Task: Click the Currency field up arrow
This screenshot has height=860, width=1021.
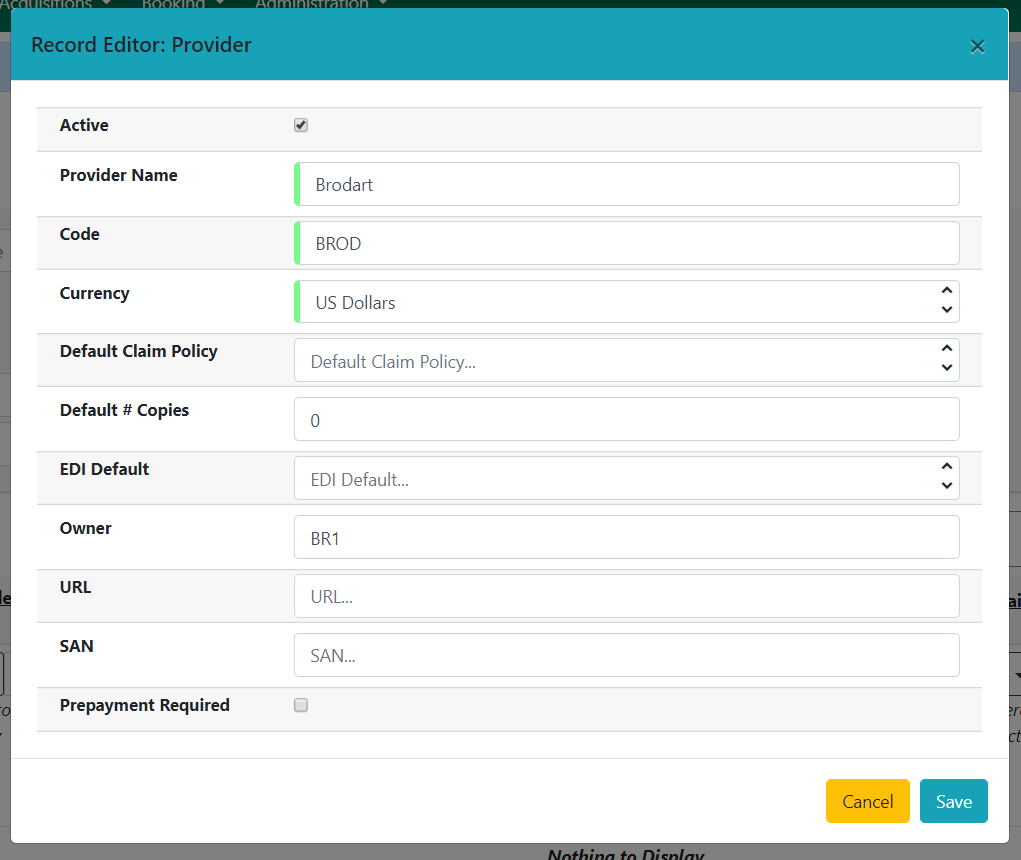Action: [x=946, y=293]
